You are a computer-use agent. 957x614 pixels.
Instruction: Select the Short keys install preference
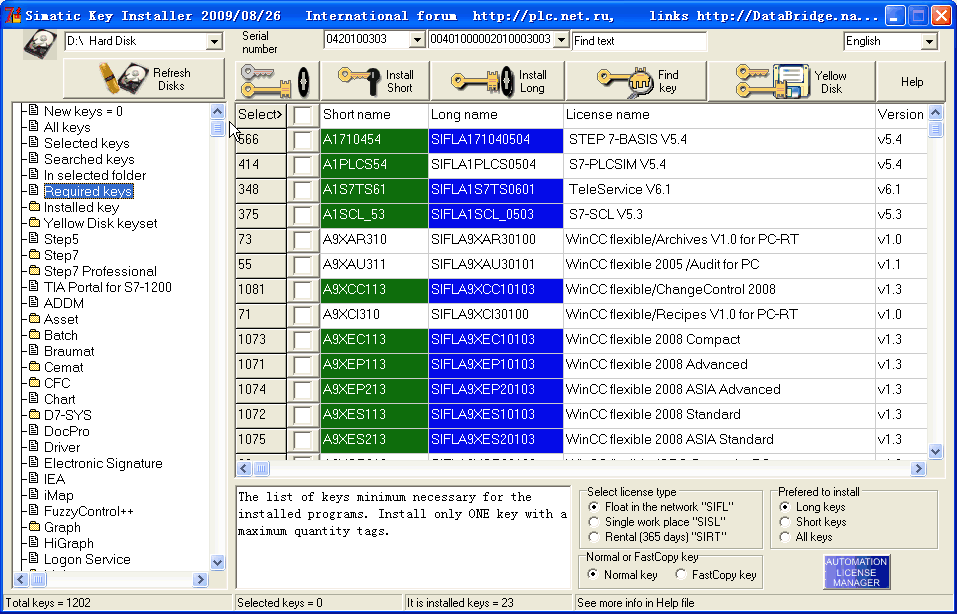[x=784, y=522]
